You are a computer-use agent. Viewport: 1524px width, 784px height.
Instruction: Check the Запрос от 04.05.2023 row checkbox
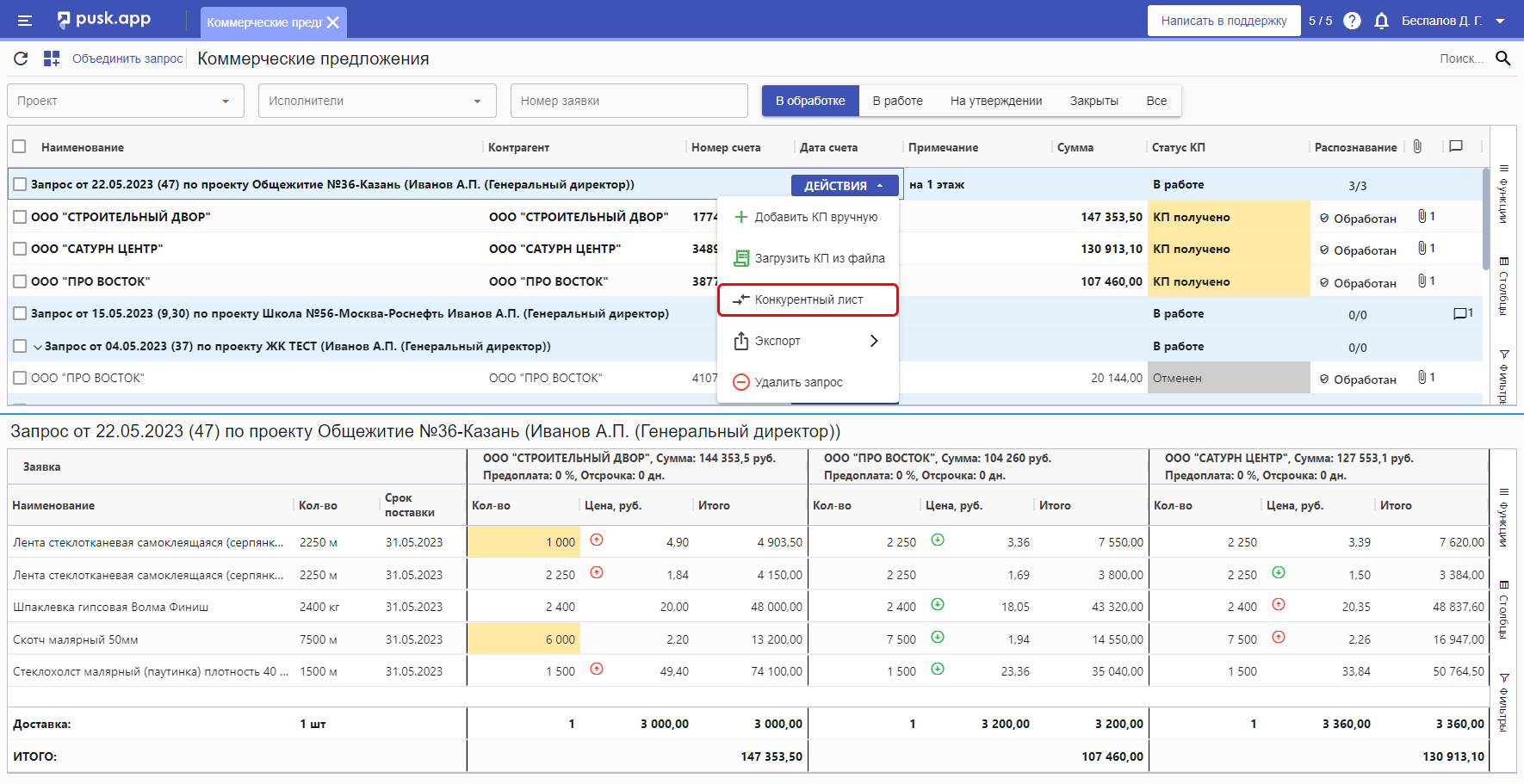pos(20,346)
